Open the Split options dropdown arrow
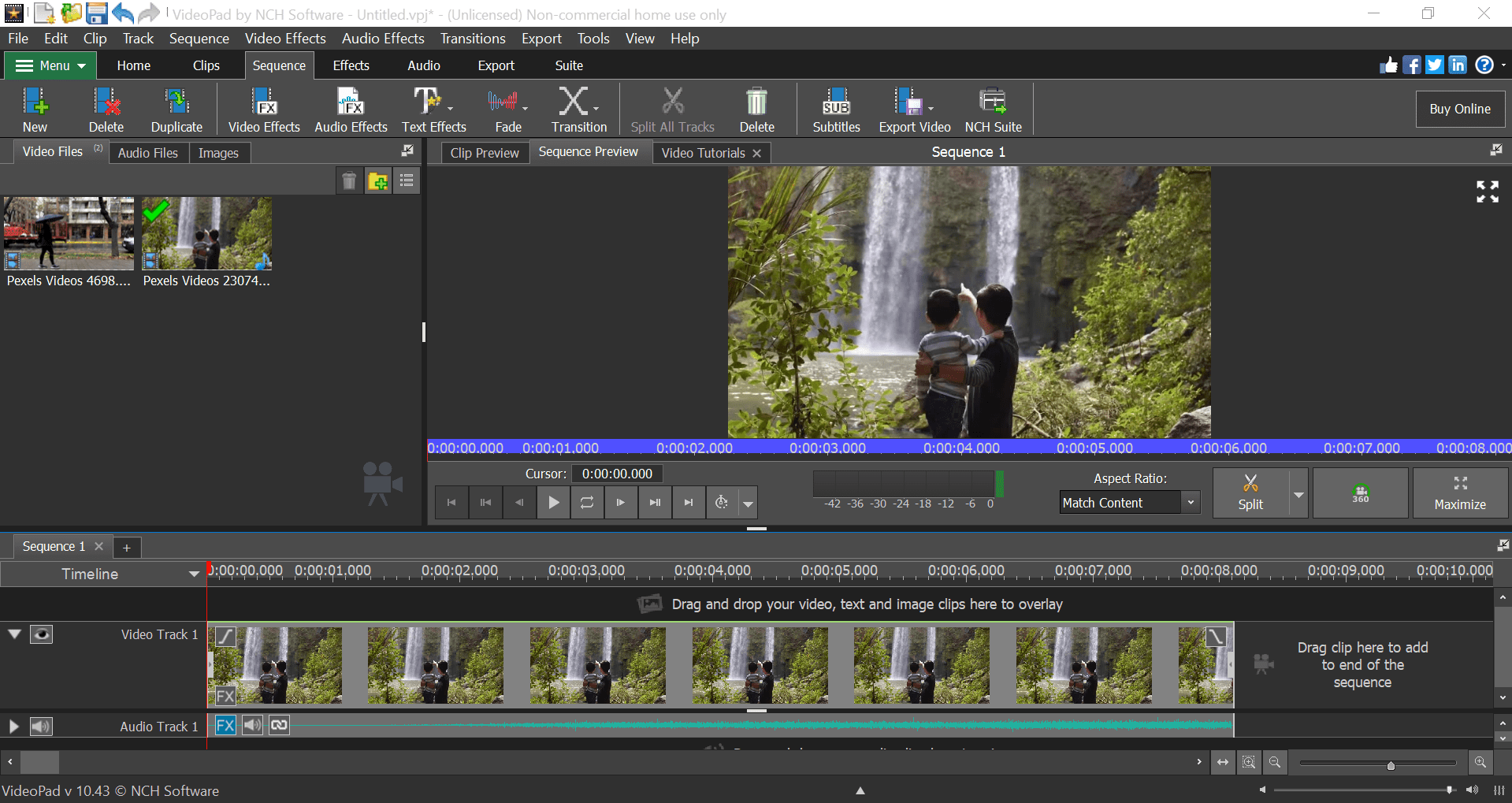The image size is (1512, 803). tap(1298, 494)
